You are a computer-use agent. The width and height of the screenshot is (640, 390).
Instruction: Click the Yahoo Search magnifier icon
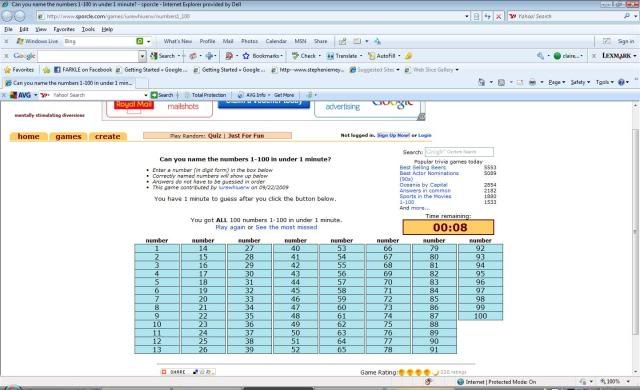627,16
